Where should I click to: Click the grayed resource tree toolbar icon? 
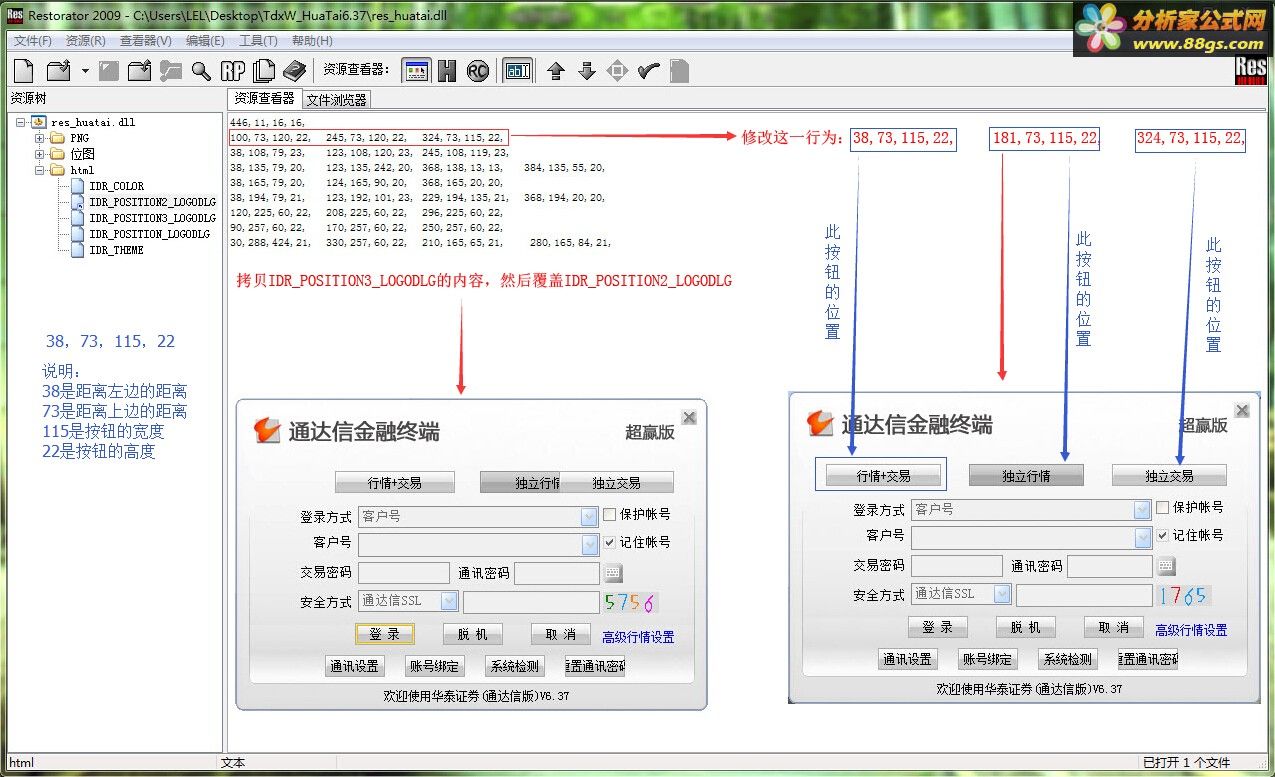point(171,71)
